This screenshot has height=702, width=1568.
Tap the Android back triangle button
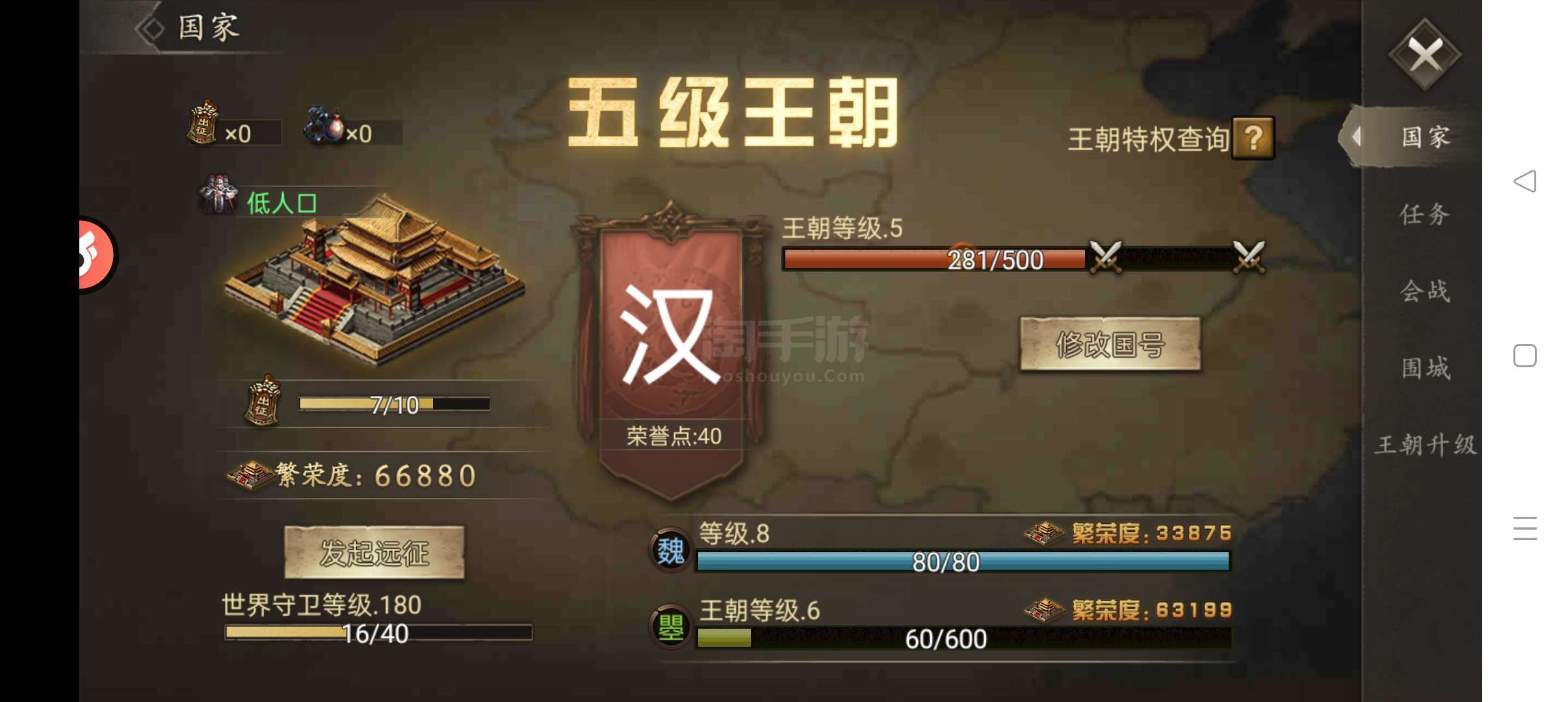(1525, 181)
